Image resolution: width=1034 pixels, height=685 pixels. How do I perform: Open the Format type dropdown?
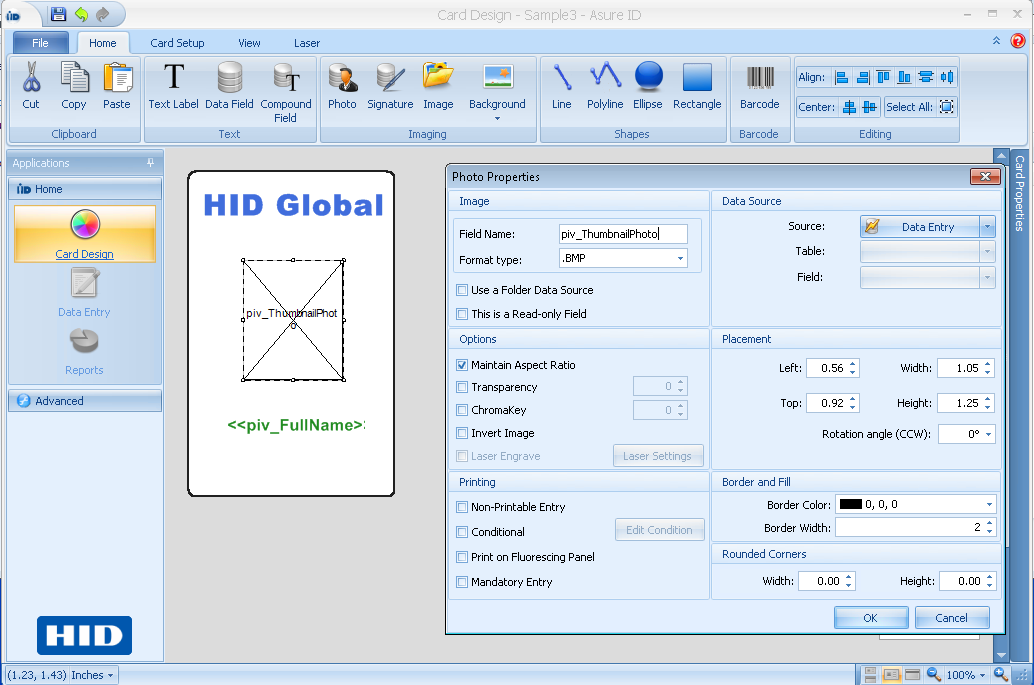pos(680,257)
